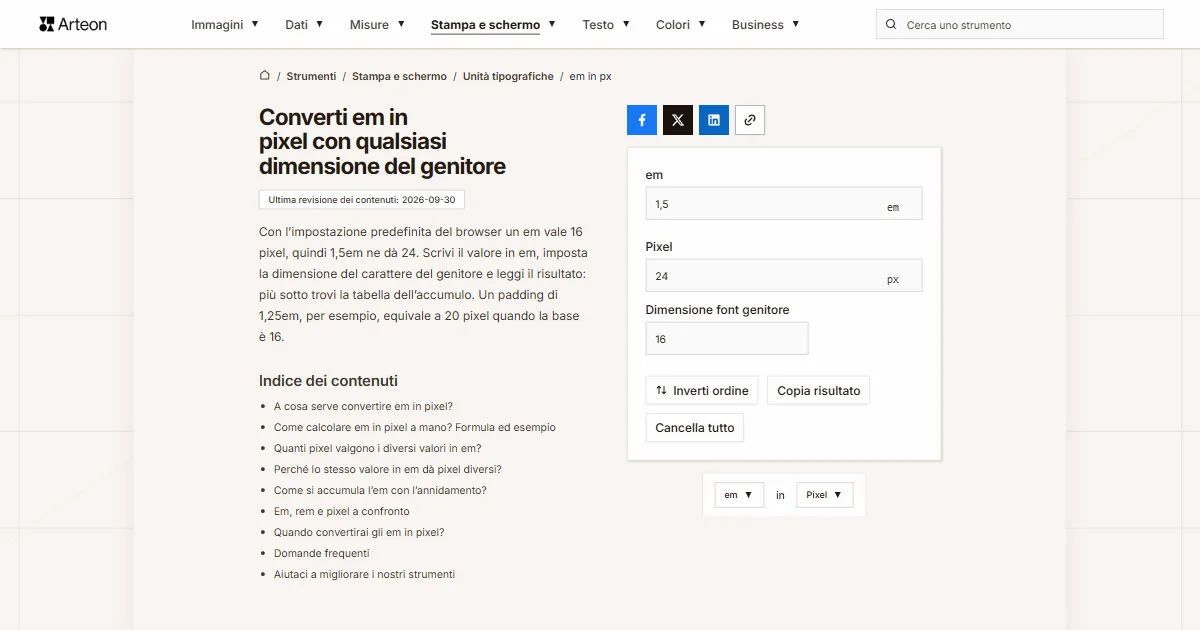1200x630 pixels.
Task: Click the 'Copia risultato' button
Action: pyautogui.click(x=819, y=390)
